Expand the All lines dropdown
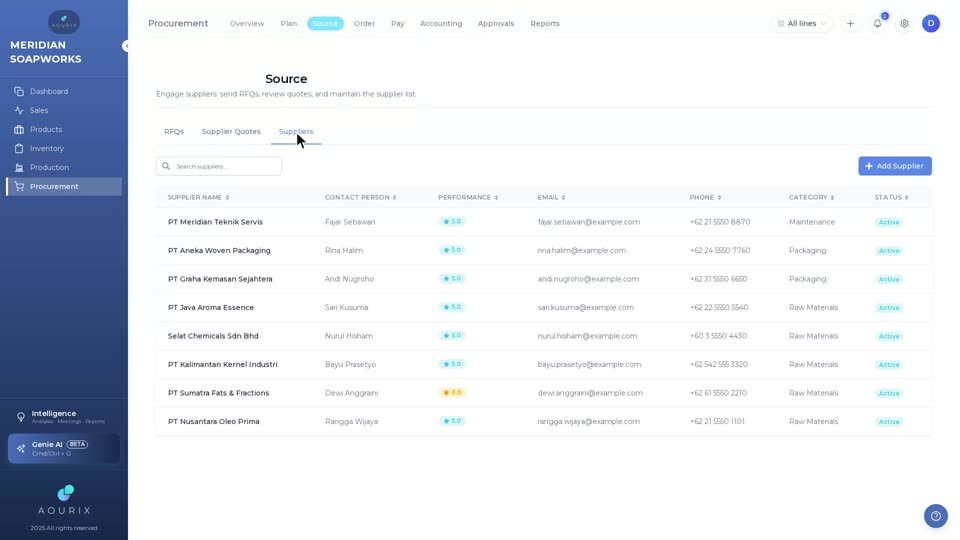960x540 pixels. tap(801, 23)
